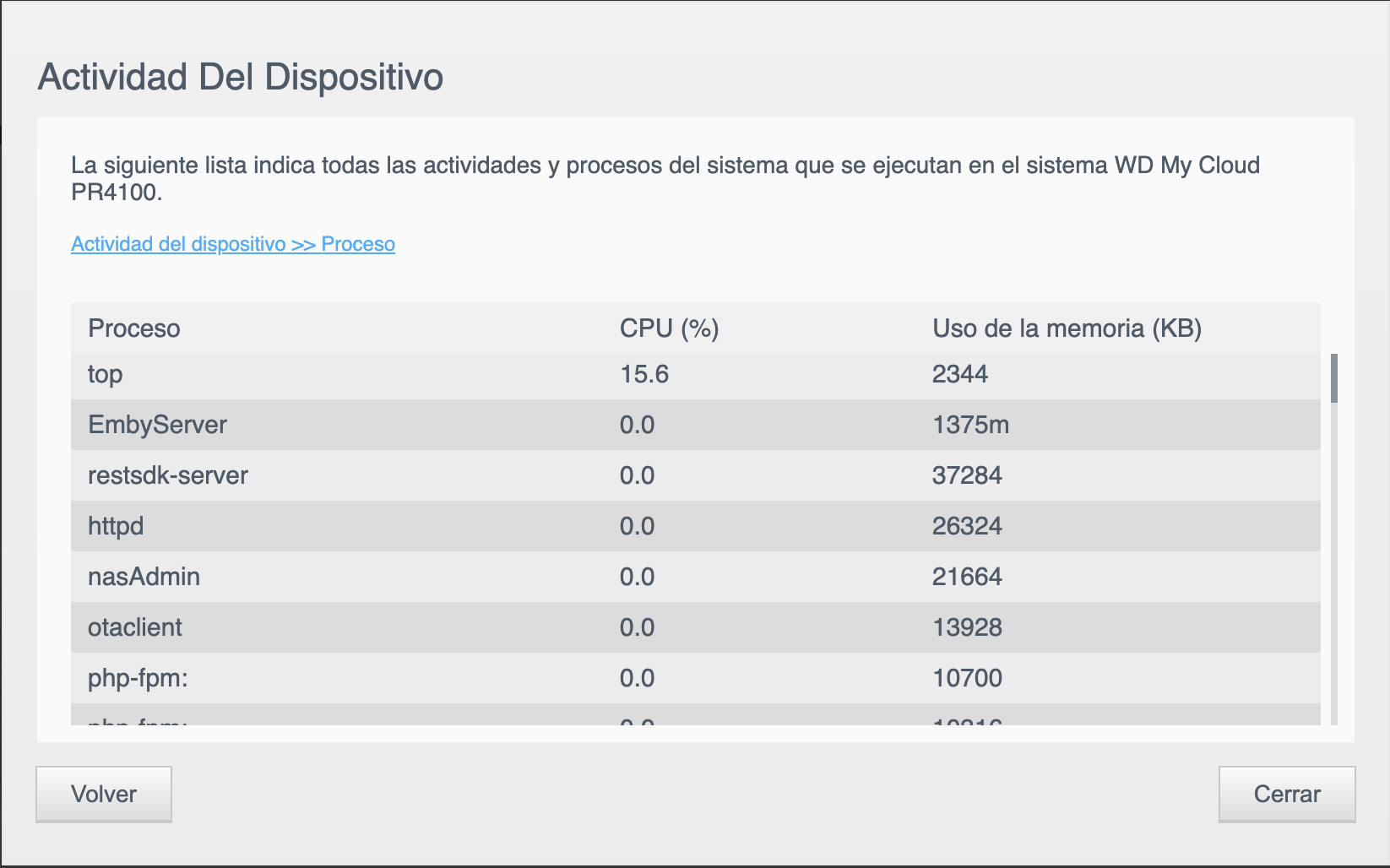Click the 26324 memory value for httpd

pyautogui.click(x=967, y=526)
